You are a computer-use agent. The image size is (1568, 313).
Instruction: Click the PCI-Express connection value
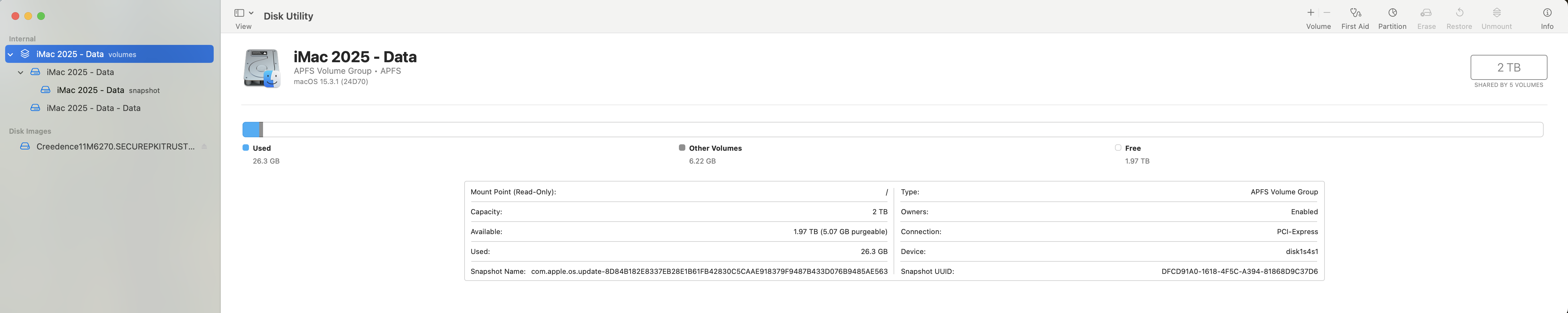click(x=1297, y=232)
